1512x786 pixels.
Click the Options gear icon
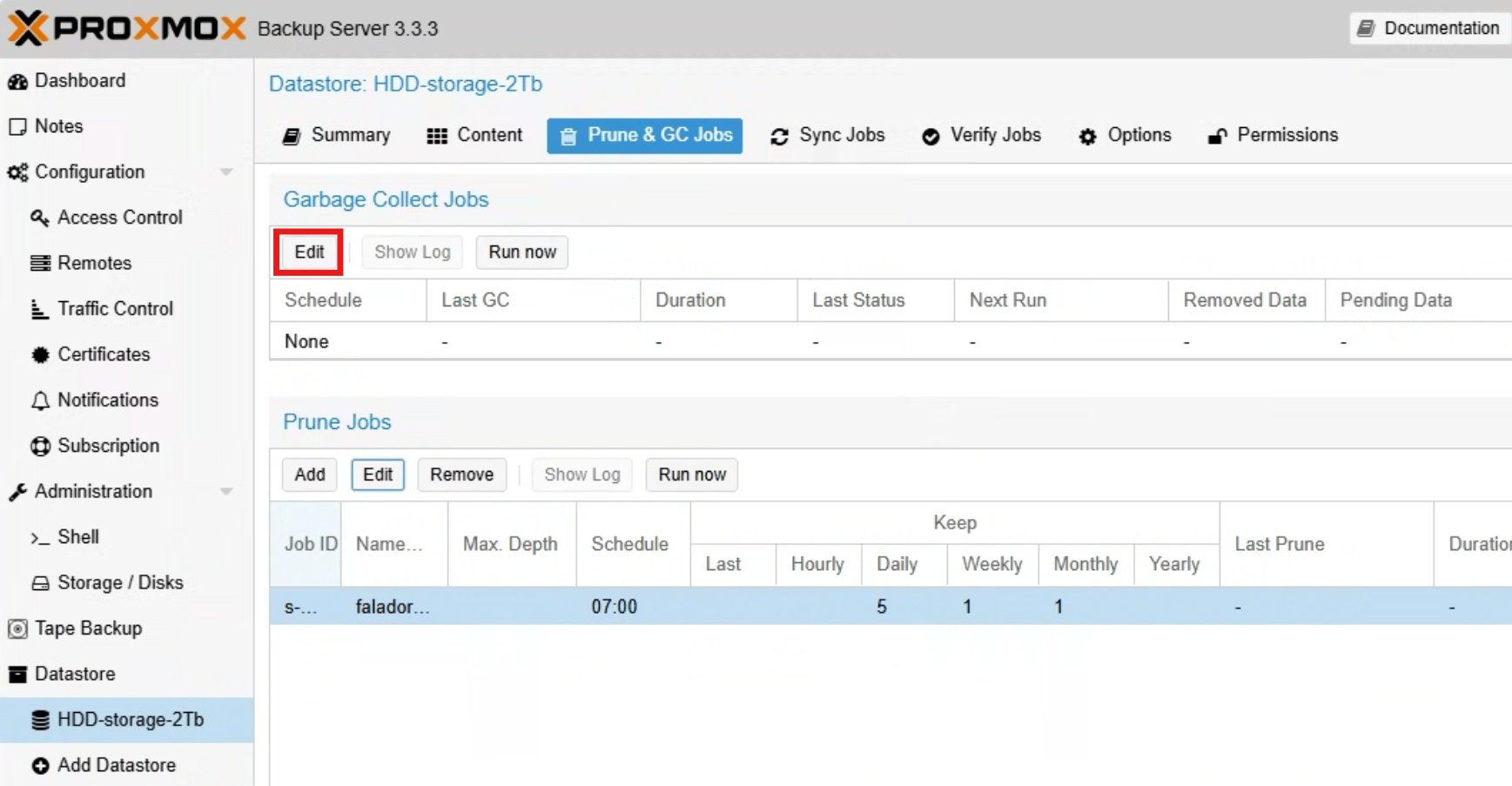tap(1088, 137)
